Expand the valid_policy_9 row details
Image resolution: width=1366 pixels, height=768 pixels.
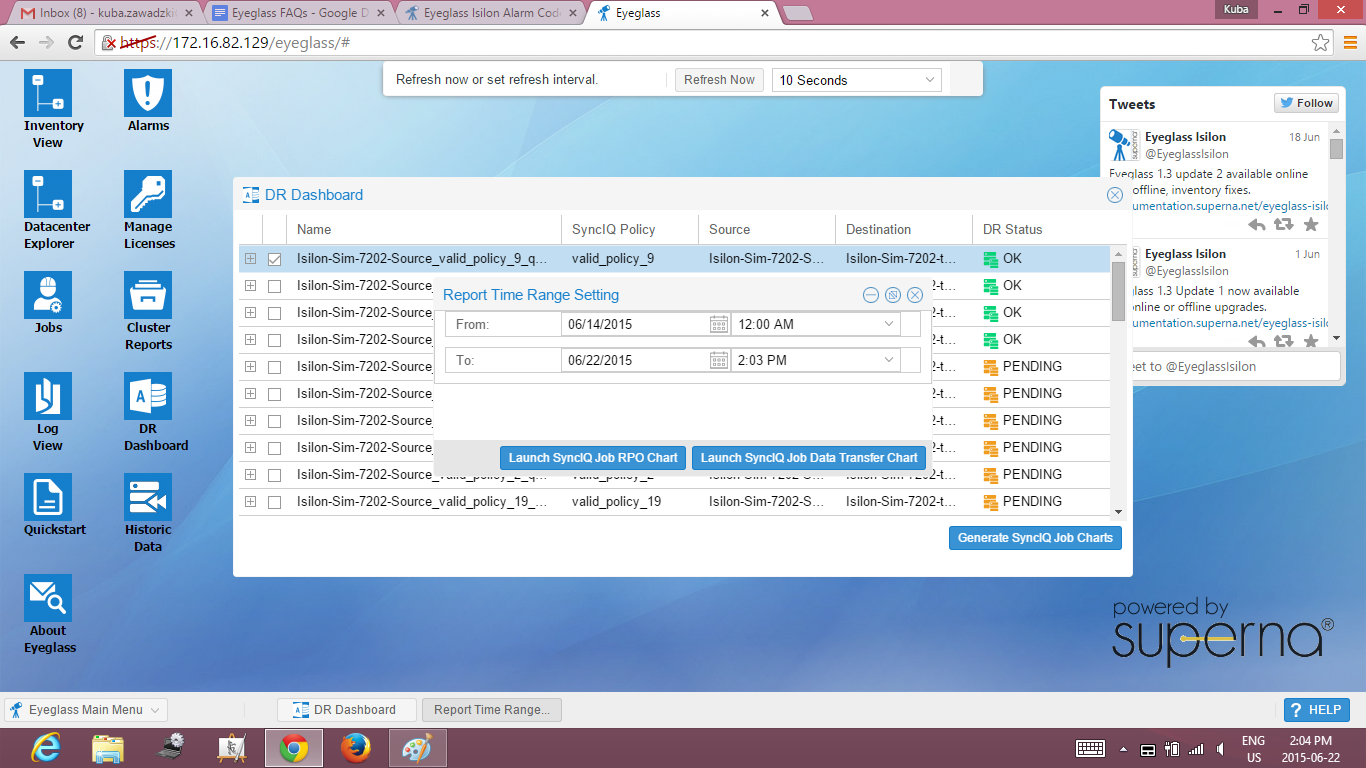250,259
